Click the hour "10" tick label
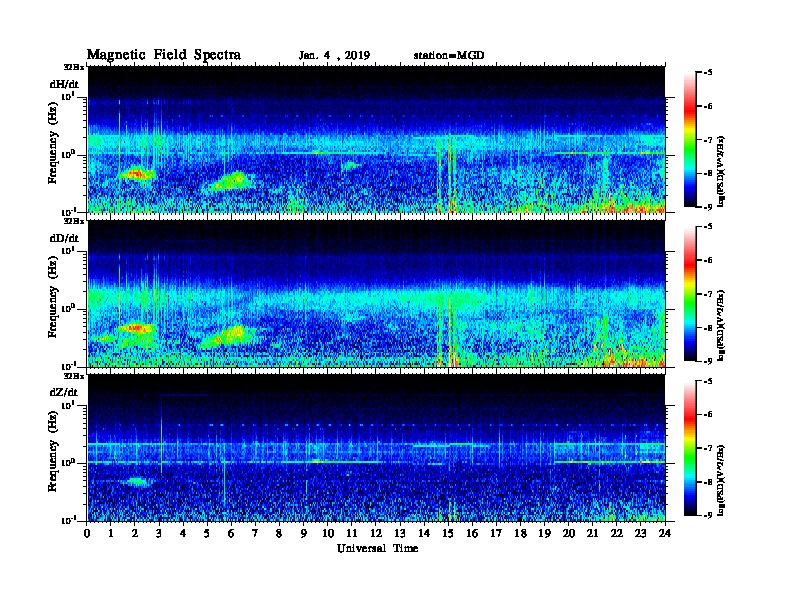Screen dimensions: 792x612 pyautogui.click(x=328, y=533)
